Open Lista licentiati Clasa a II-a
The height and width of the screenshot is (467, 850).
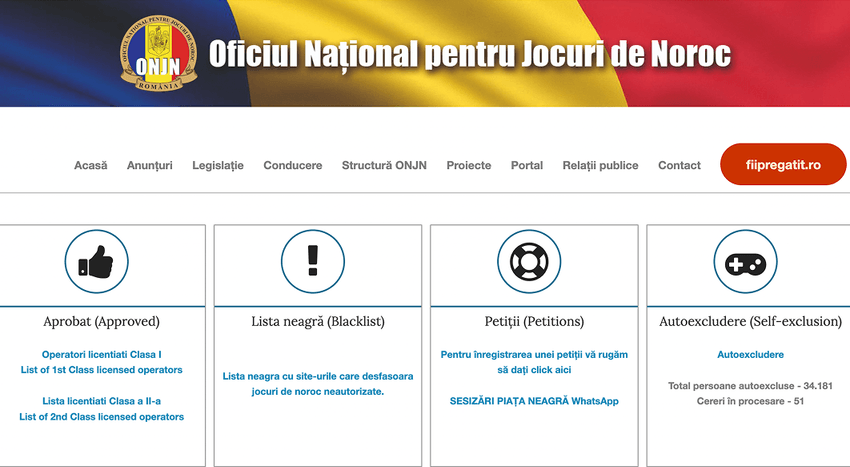101,408
